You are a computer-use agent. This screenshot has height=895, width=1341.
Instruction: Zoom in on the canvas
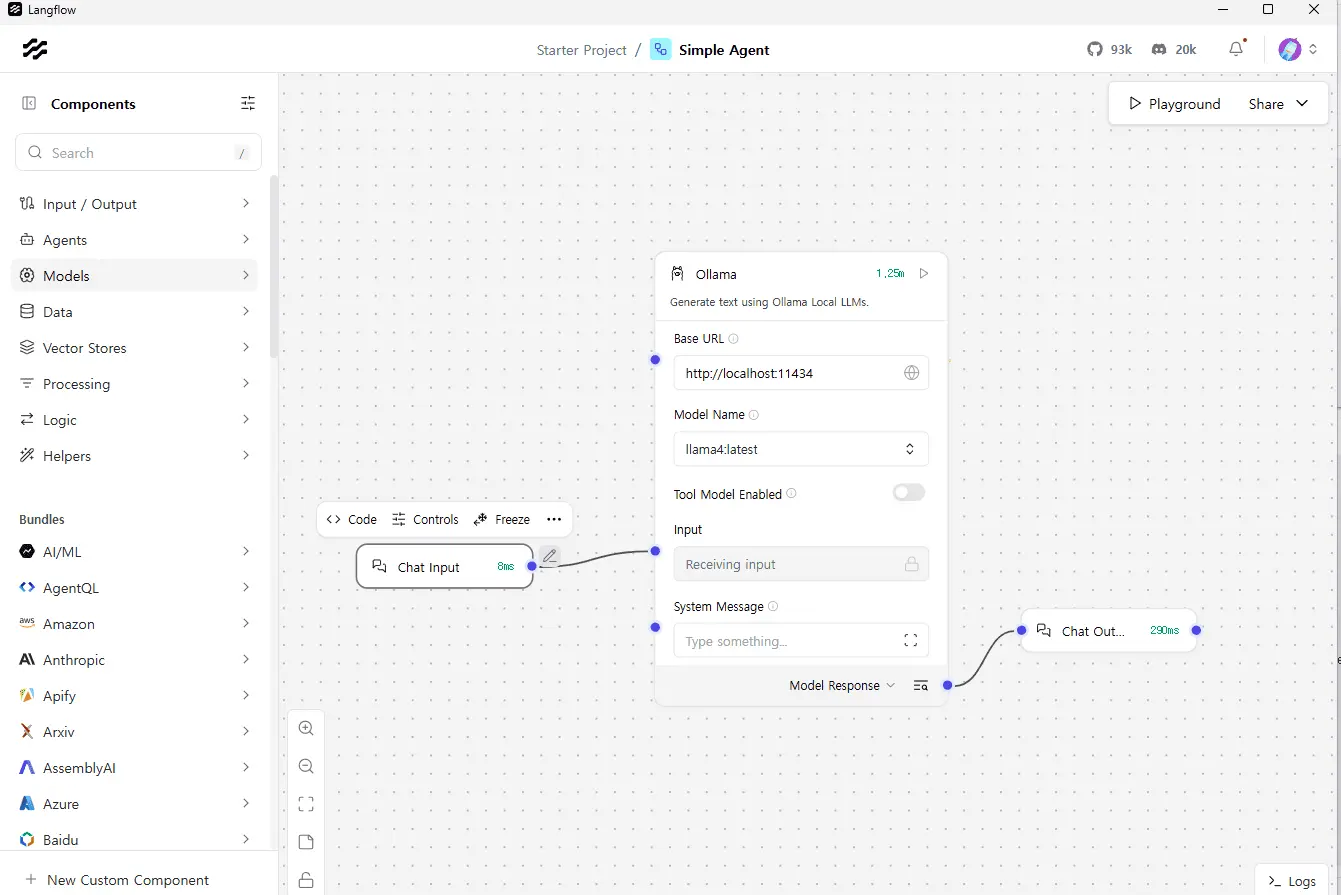306,728
